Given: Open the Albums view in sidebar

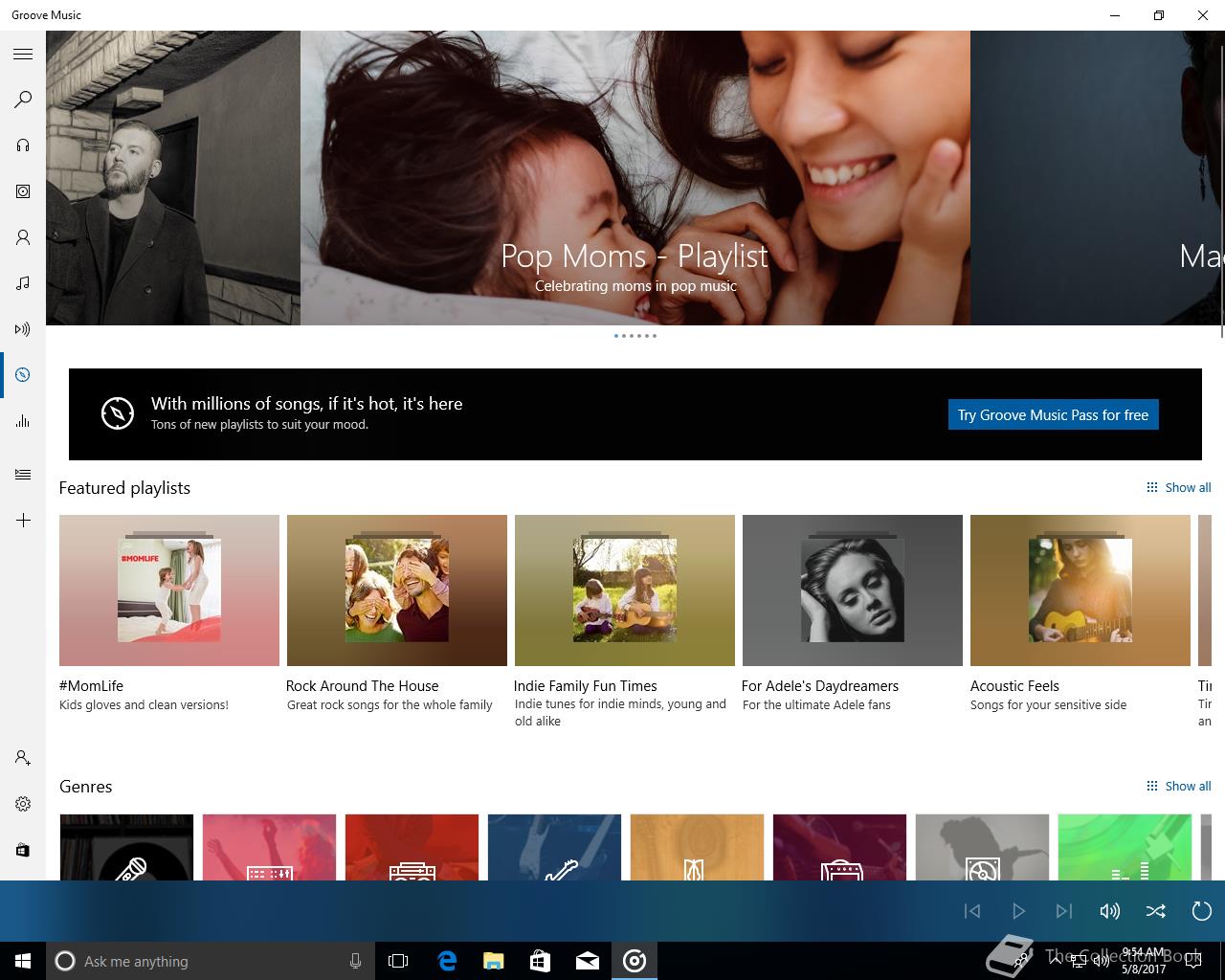Looking at the screenshot, I should click(23, 191).
